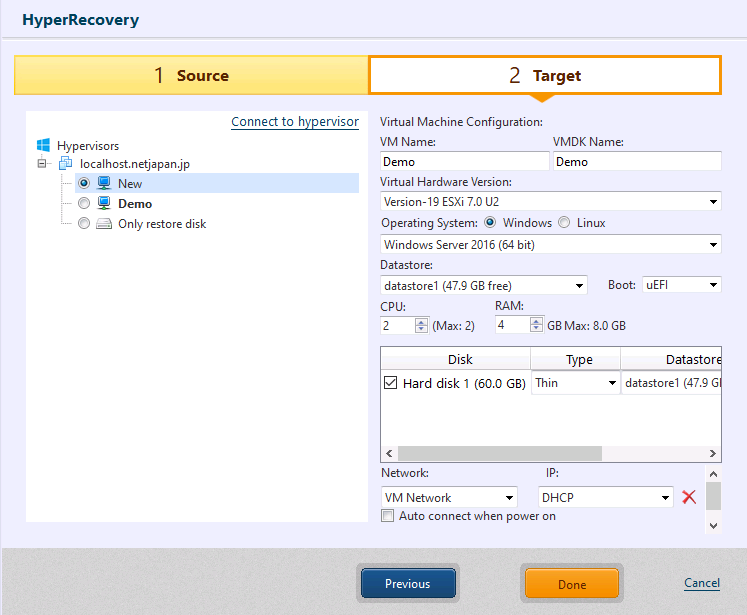
Task: Click the localhost.netjapan.jp host icon
Action: pyautogui.click(x=65, y=164)
